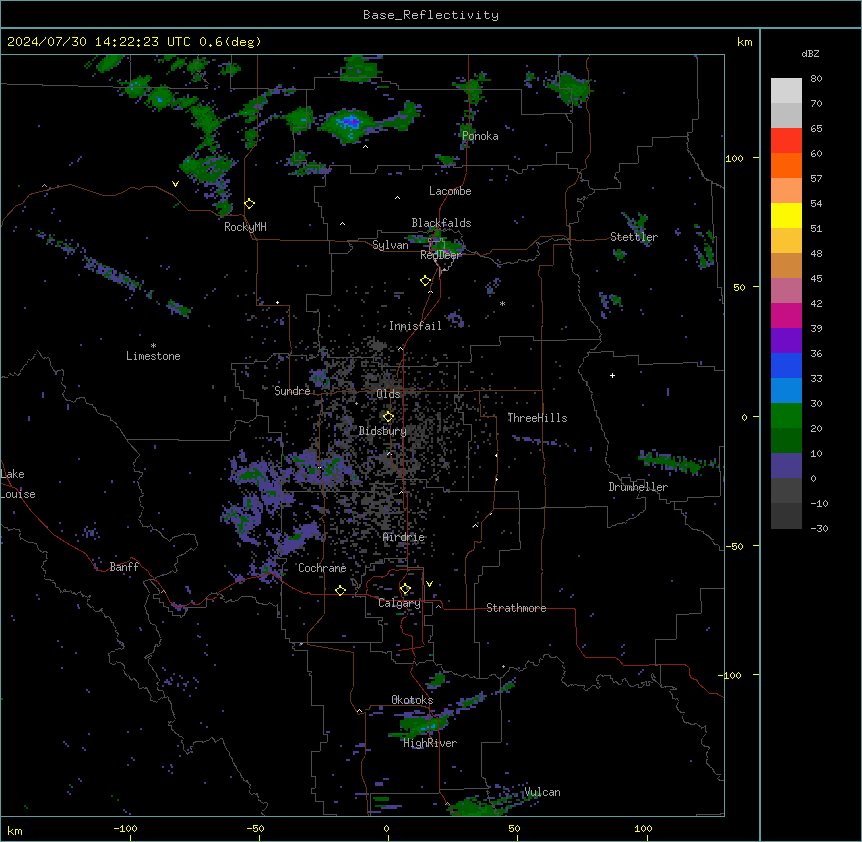The image size is (862, 842).
Task: Click the HighRiver city label
Action: 430,743
